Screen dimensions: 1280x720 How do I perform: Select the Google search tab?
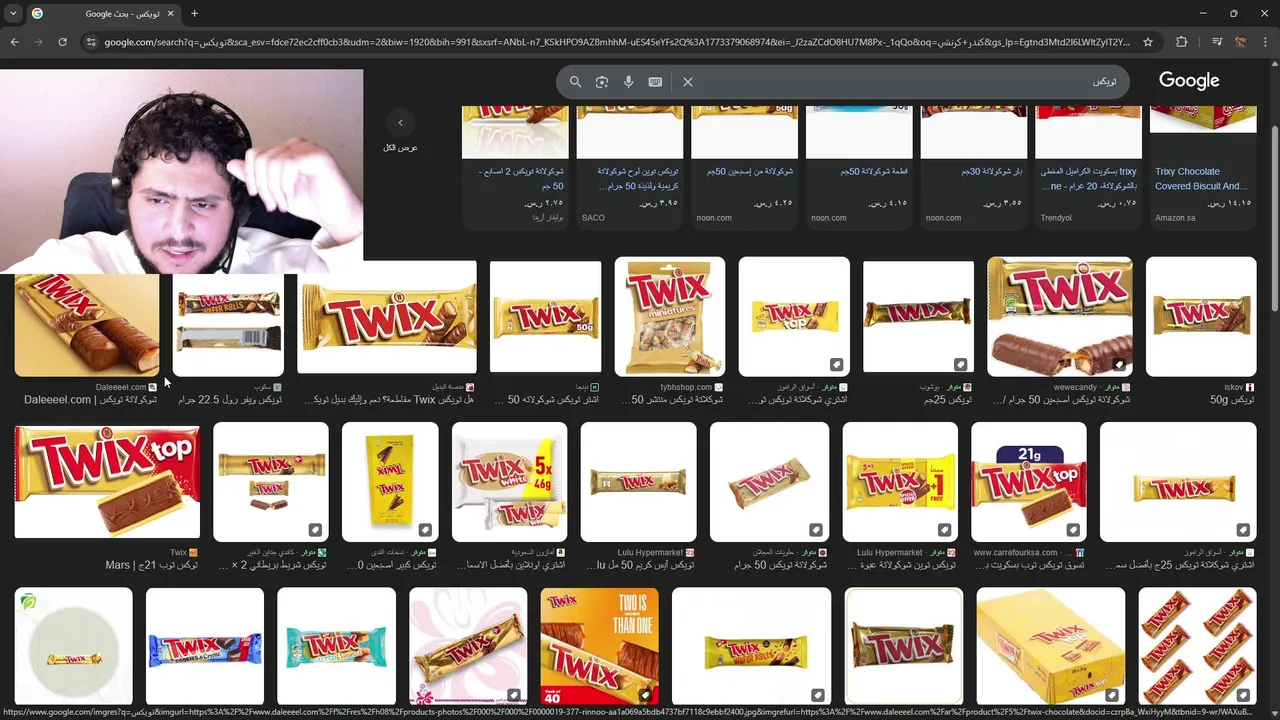point(103,14)
